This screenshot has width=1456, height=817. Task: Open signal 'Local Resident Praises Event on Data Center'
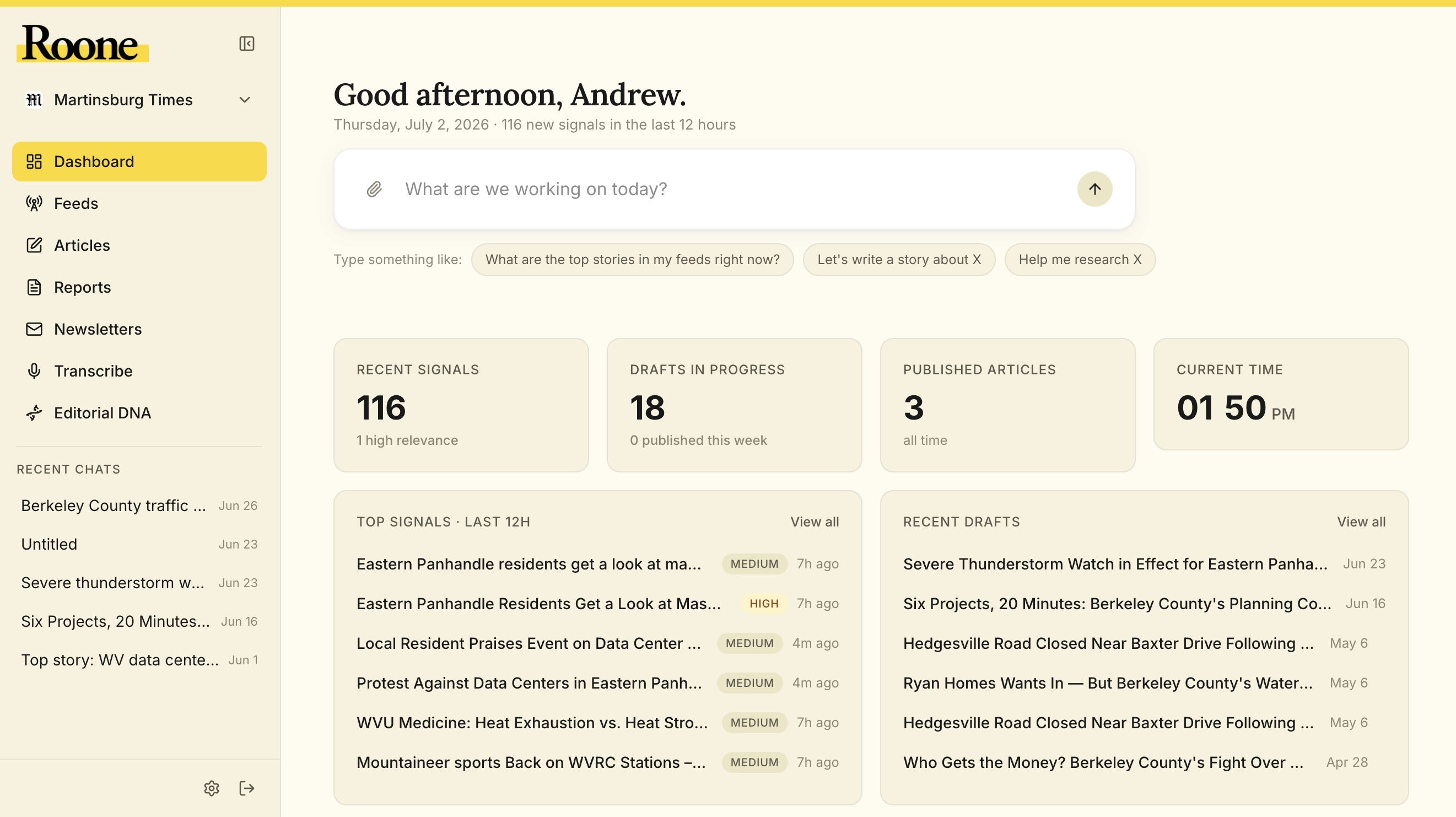tap(597, 643)
